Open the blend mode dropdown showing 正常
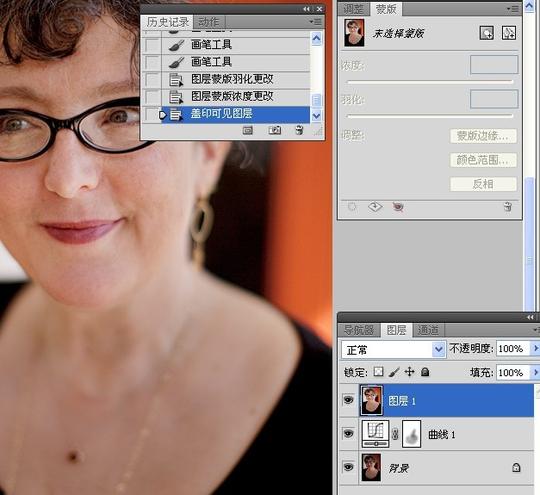540x495 pixels. 393,350
